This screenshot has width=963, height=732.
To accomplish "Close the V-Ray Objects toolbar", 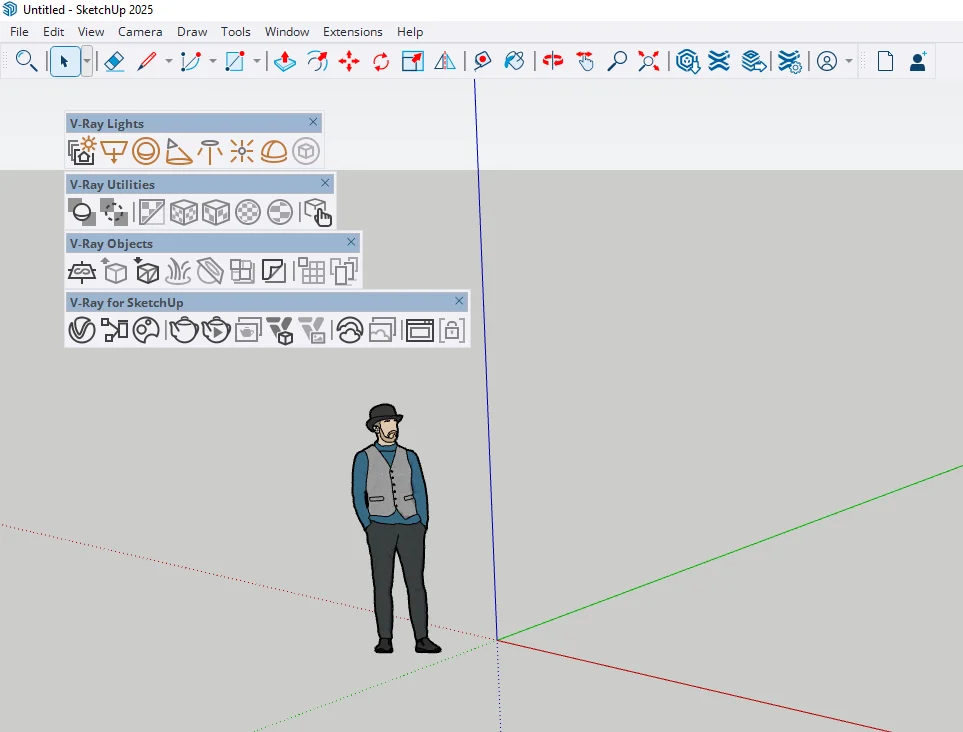I will point(351,242).
